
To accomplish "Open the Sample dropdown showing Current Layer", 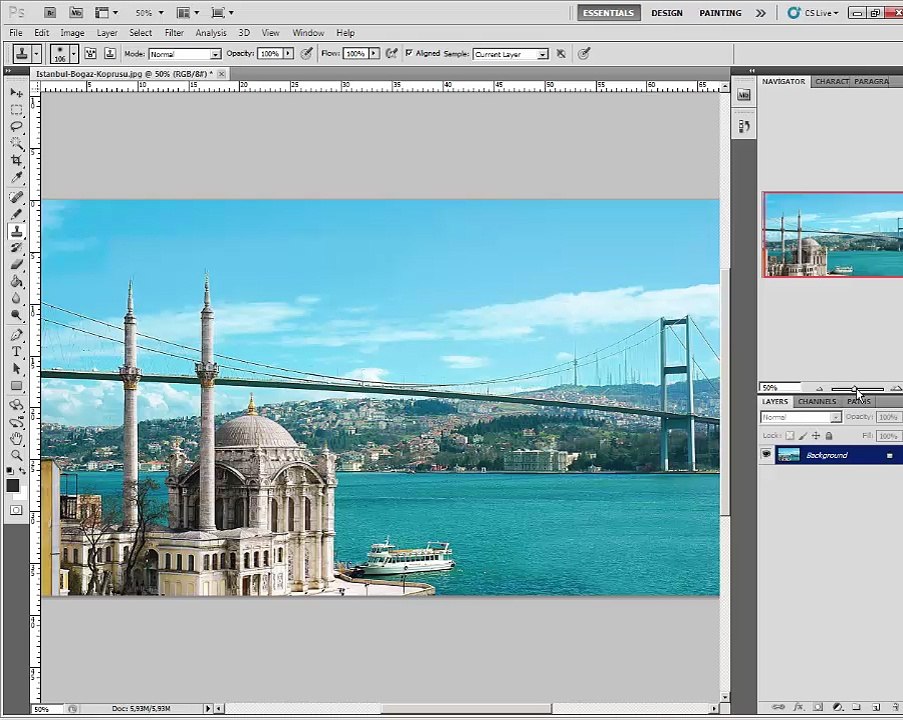I will point(510,54).
